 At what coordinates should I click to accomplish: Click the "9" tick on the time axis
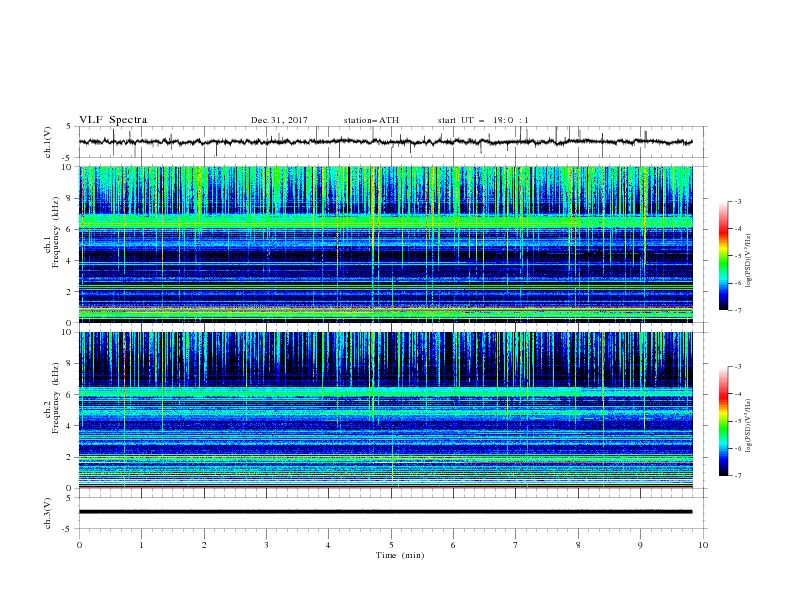click(640, 545)
